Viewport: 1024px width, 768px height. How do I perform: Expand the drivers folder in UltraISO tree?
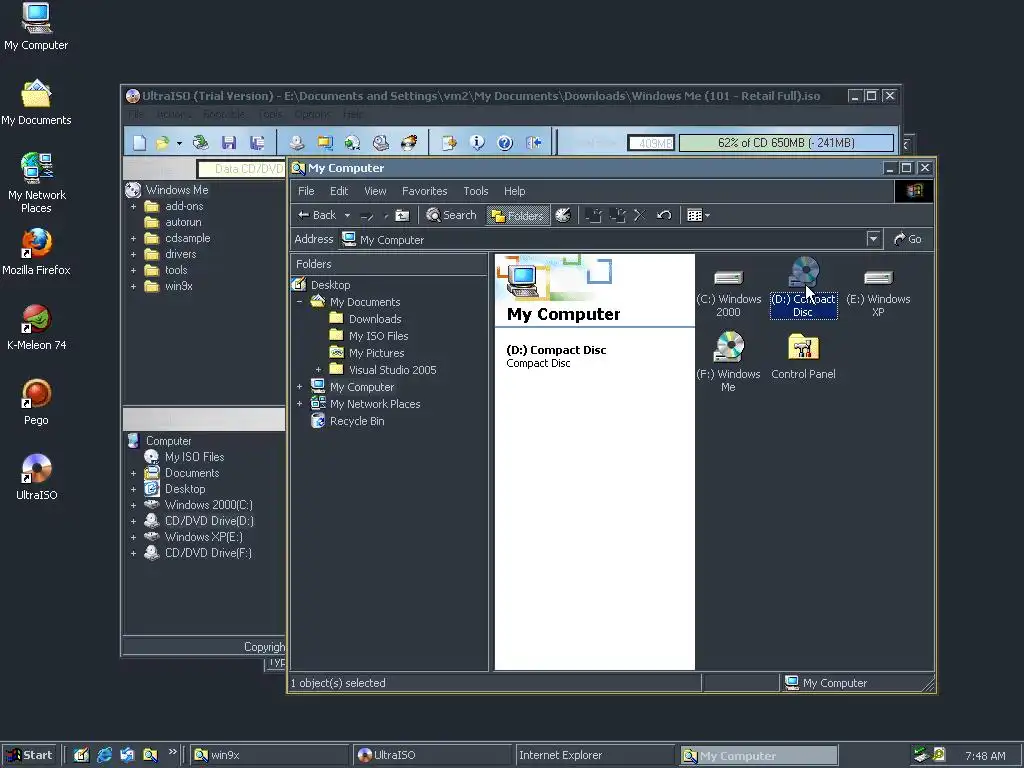[x=133, y=254]
